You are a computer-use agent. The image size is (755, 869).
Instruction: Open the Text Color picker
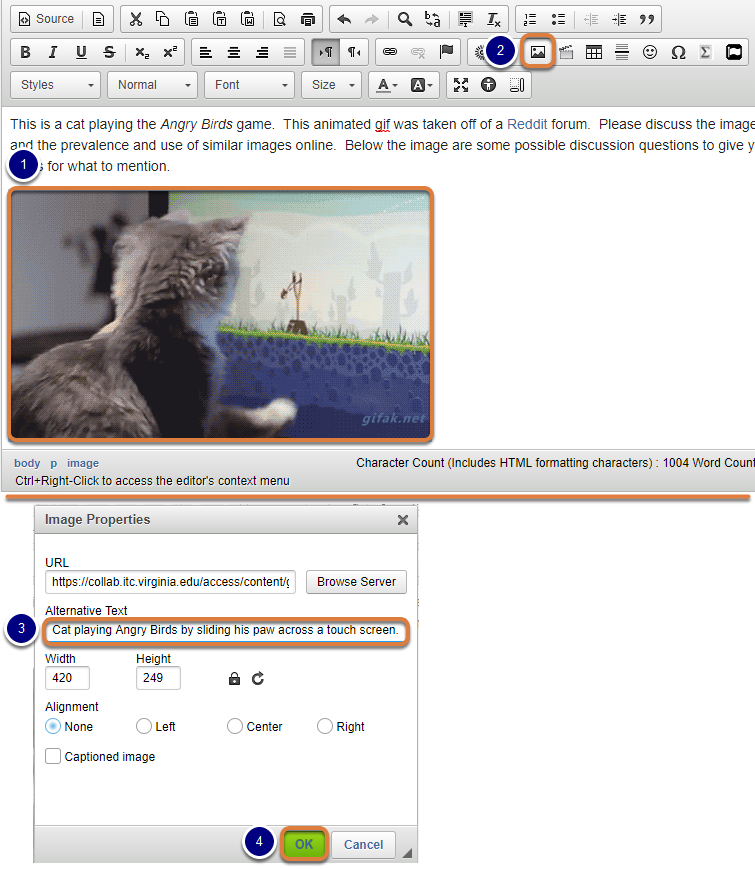pyautogui.click(x=386, y=85)
